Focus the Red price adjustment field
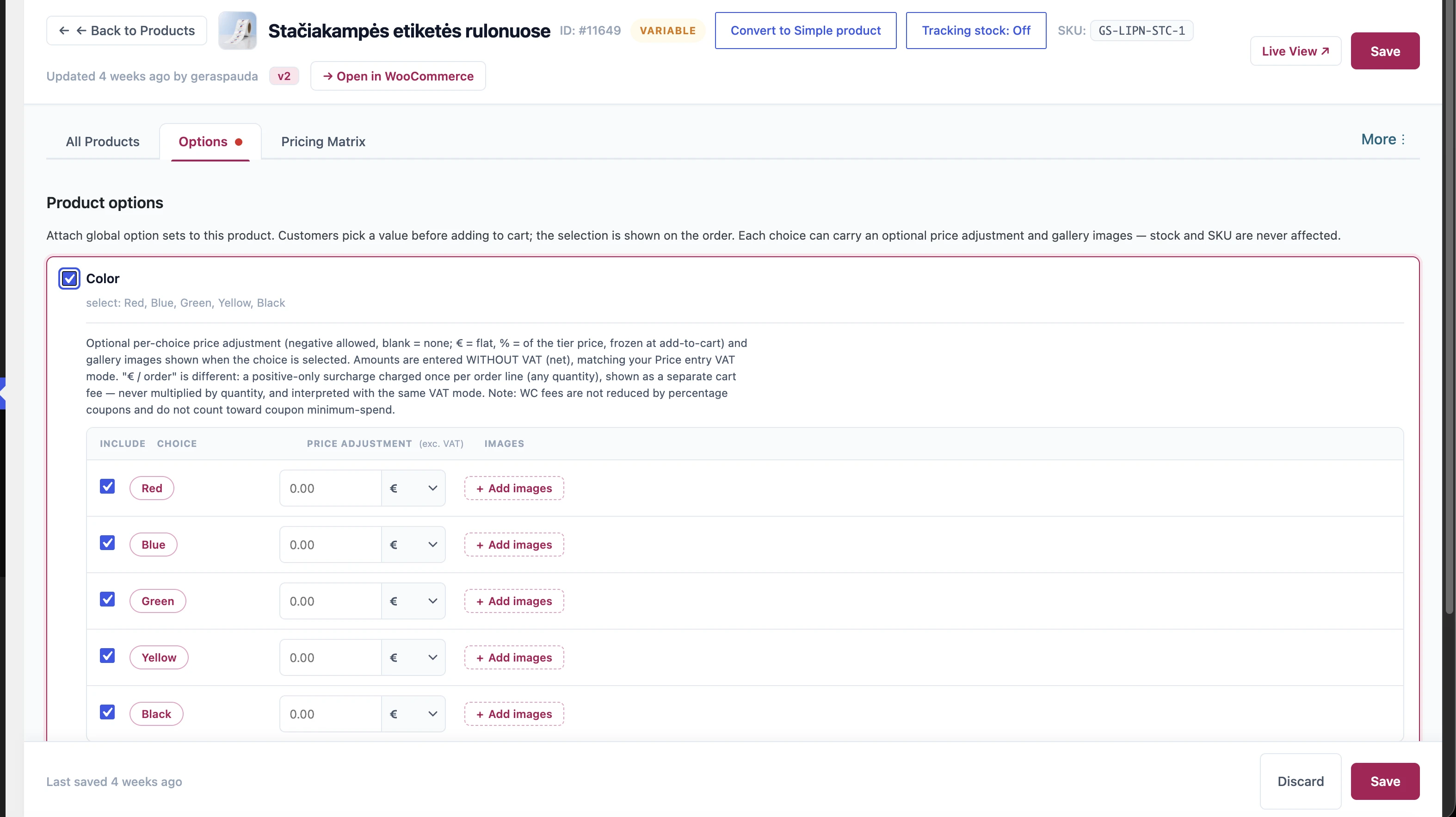The width and height of the screenshot is (1456, 817). 330,488
